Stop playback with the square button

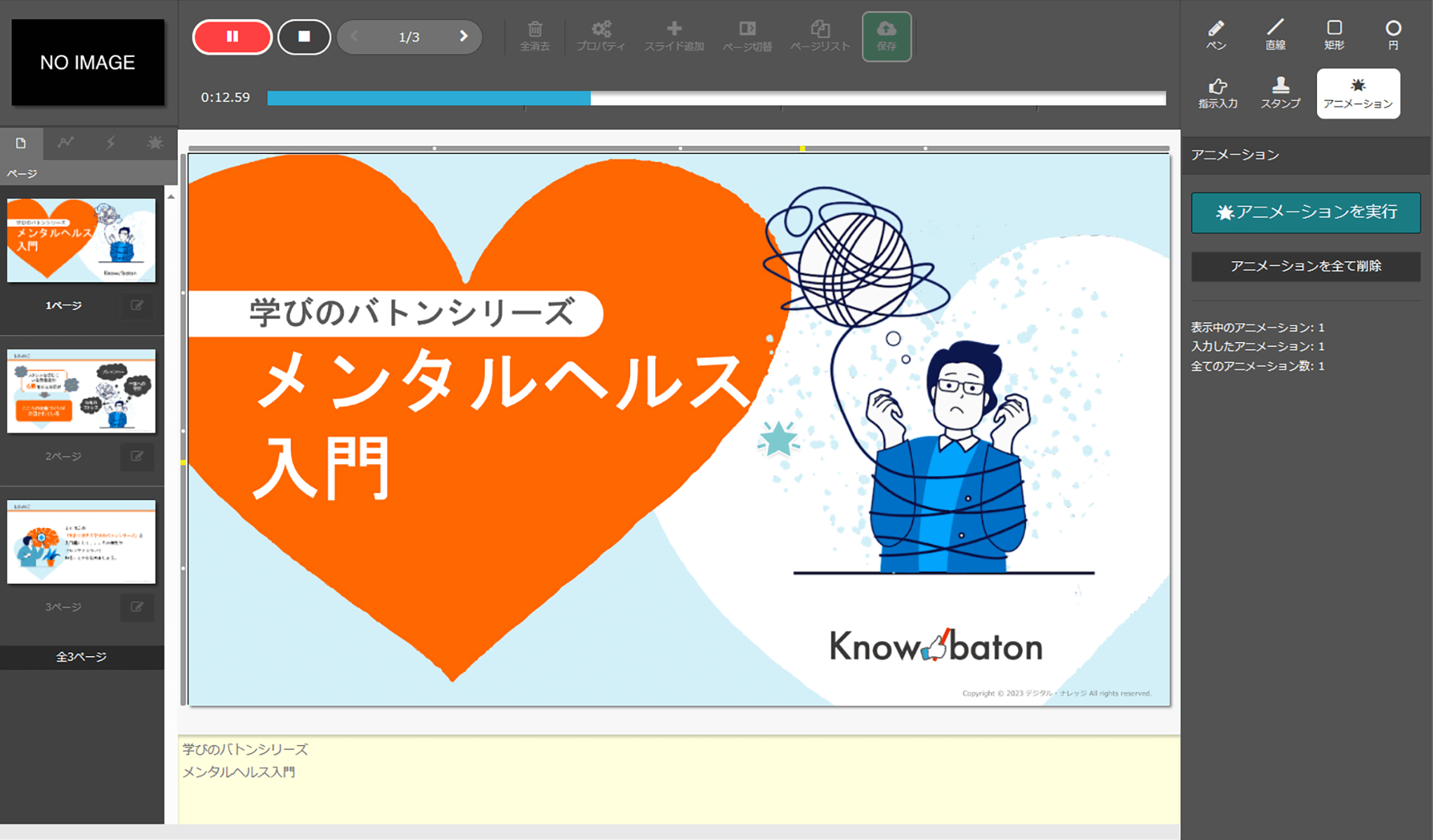pyautogui.click(x=304, y=37)
